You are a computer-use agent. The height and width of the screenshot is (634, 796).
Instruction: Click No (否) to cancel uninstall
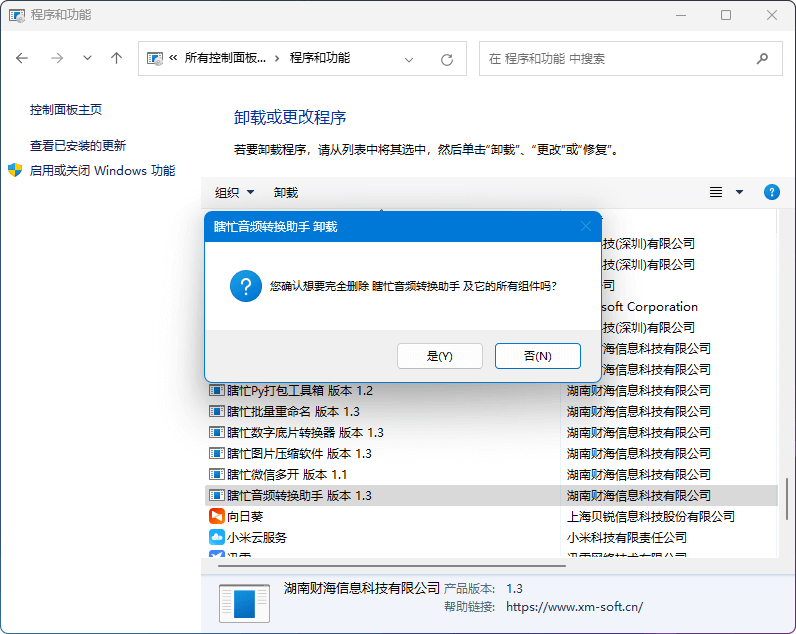[x=538, y=356]
